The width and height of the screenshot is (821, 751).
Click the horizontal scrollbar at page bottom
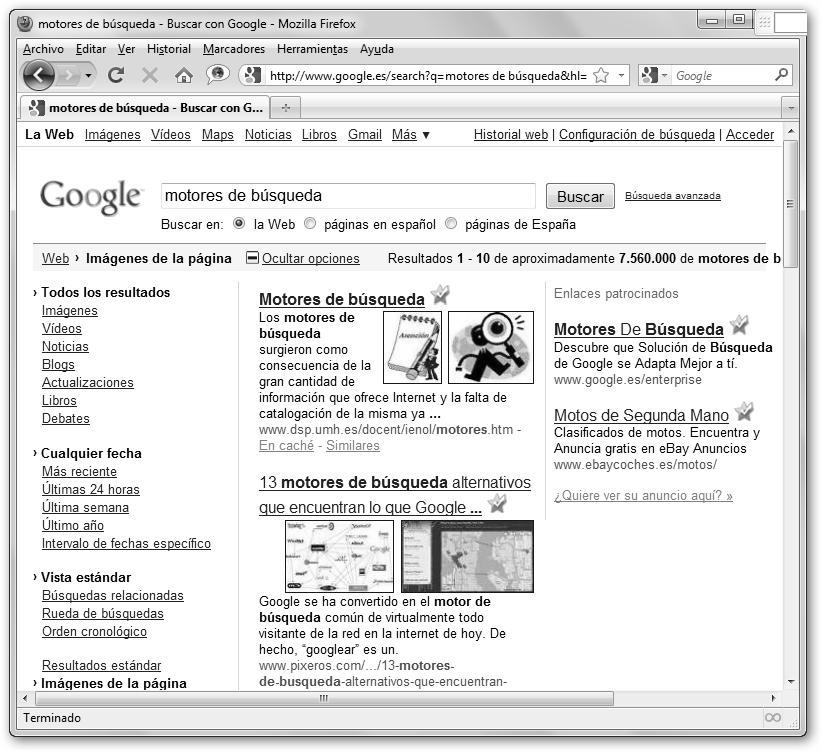[320, 698]
